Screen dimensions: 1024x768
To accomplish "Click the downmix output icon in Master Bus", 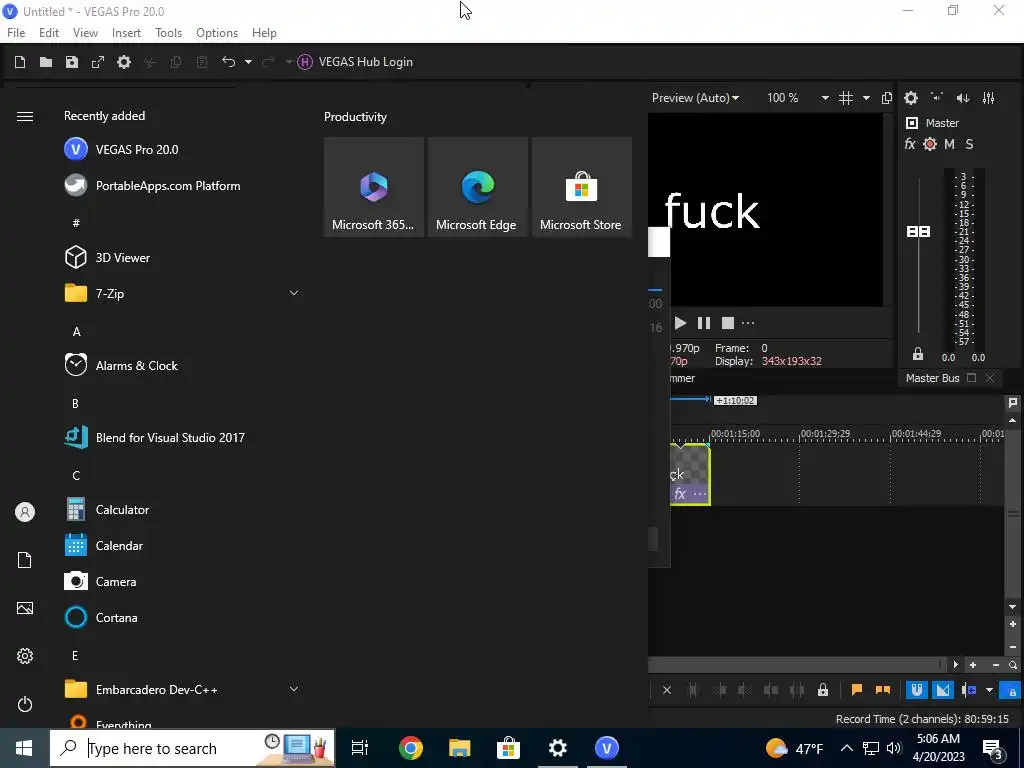I will coord(937,97).
